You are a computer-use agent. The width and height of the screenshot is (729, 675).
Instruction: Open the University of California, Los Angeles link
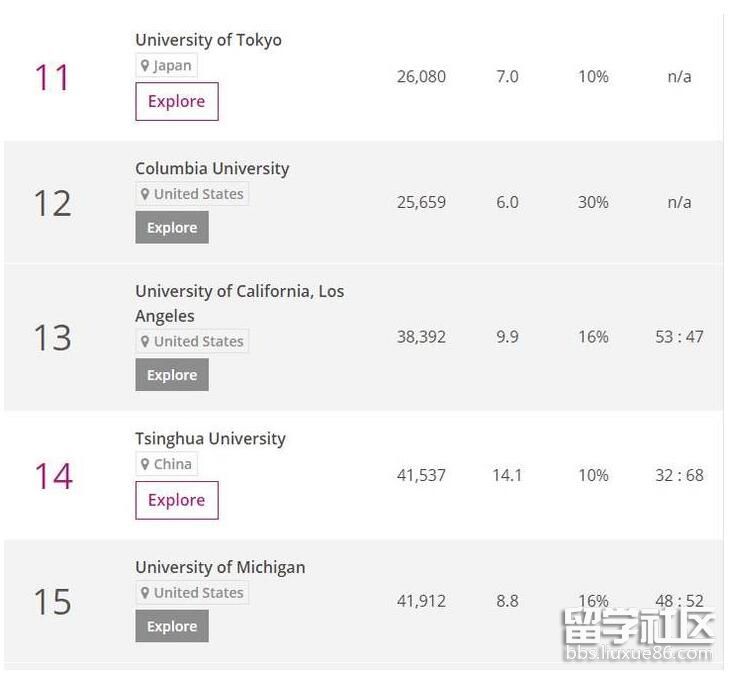[239, 304]
